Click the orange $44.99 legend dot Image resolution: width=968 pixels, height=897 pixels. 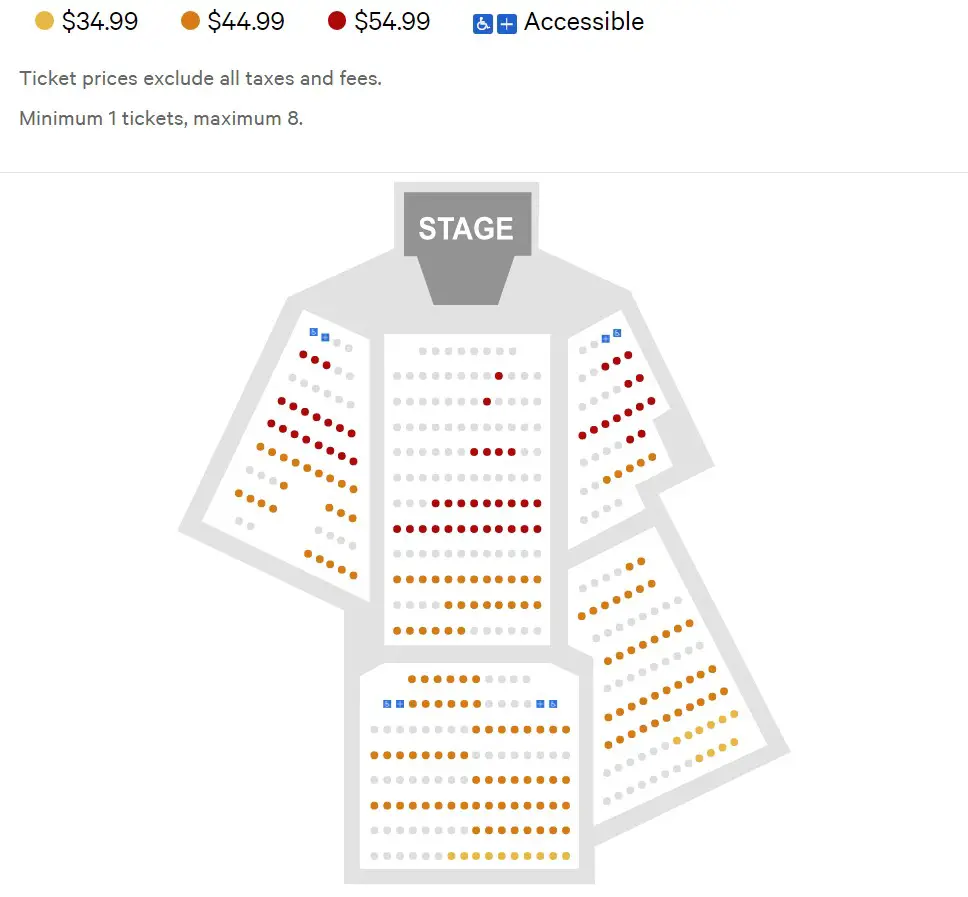tap(190, 21)
